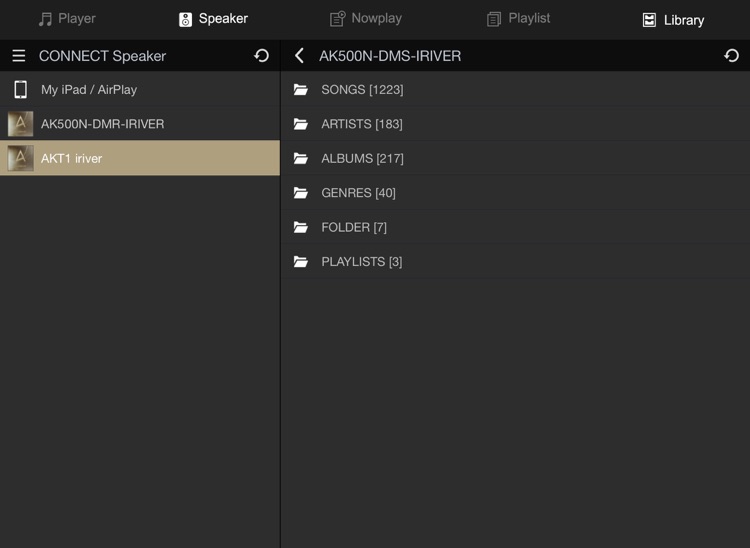Switch to the Player tab
The width and height of the screenshot is (750, 548).
tap(67, 19)
